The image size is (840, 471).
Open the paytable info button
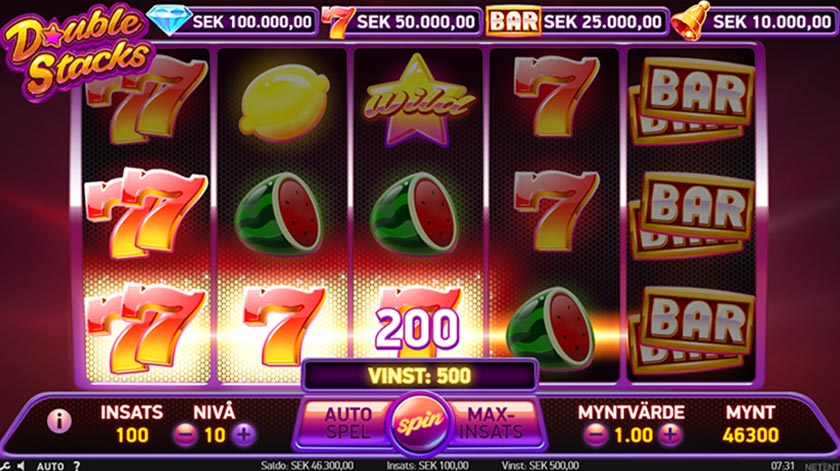[59, 421]
